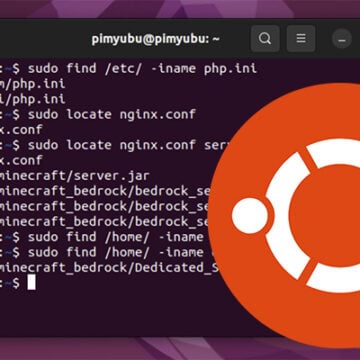Click the command 'sudo find /etc/ -iname php.ini'
This screenshot has height=360, width=360.
pyautogui.click(x=142, y=69)
